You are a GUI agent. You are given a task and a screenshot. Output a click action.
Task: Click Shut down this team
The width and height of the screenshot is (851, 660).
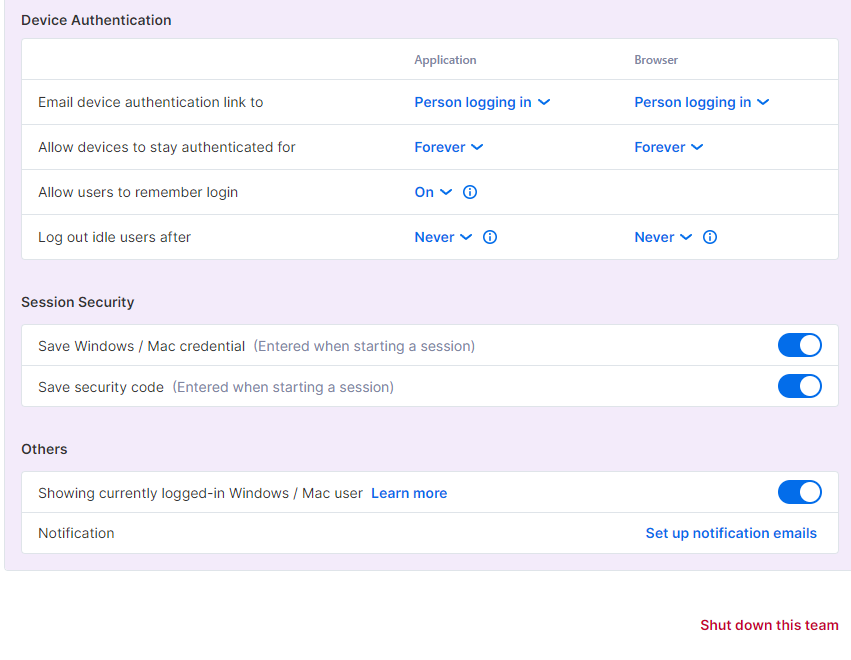pyautogui.click(x=769, y=625)
